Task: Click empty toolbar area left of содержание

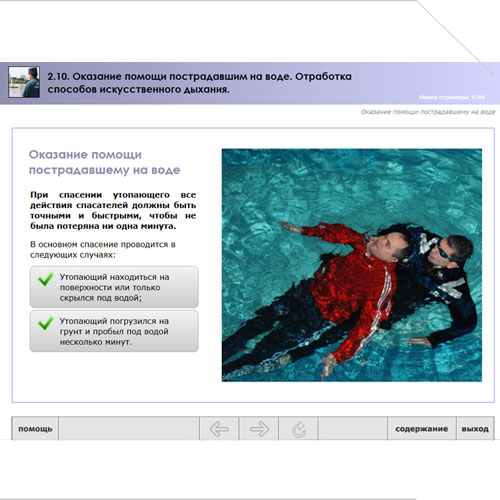Action: tap(353, 429)
